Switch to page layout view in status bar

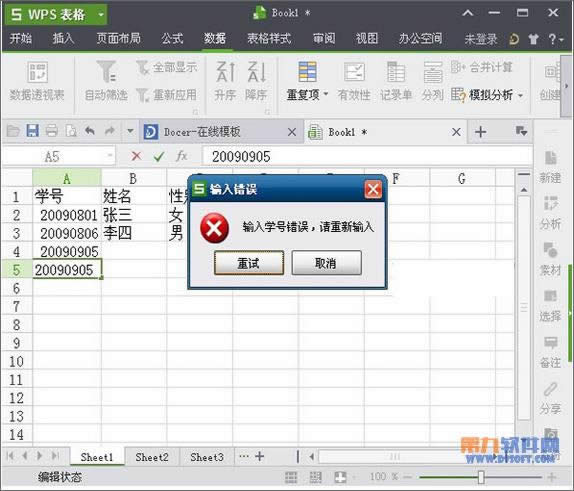pos(315,477)
